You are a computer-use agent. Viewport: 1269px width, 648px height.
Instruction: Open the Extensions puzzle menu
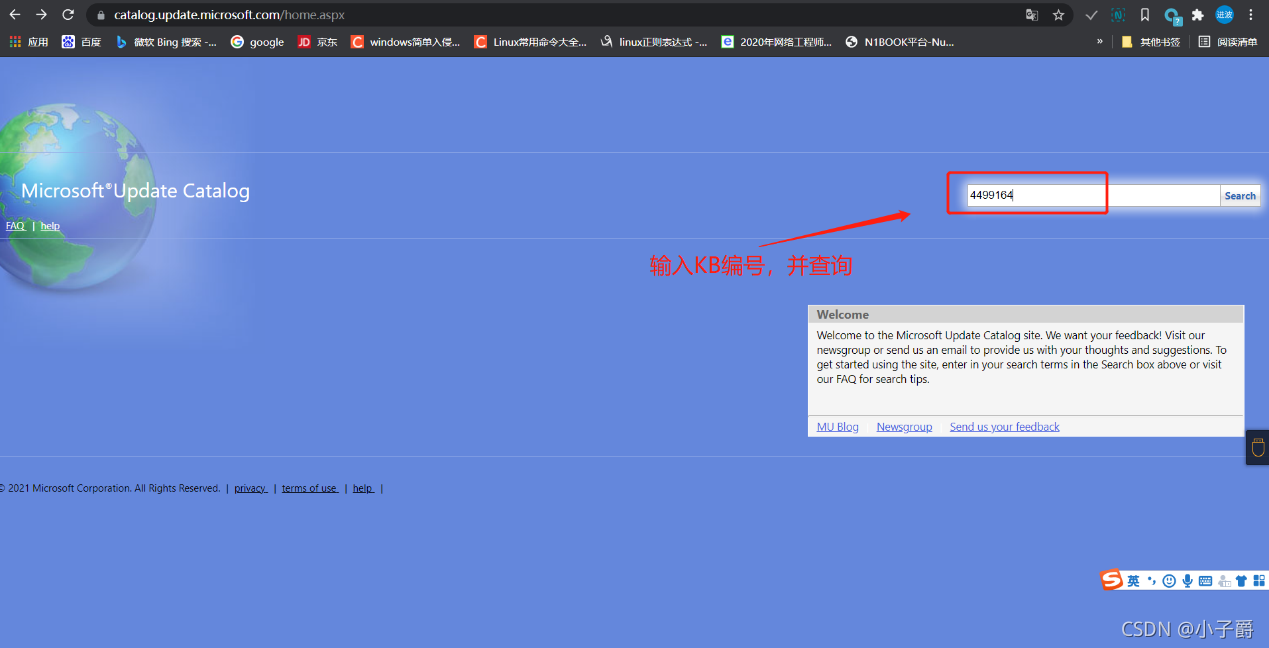1197,15
